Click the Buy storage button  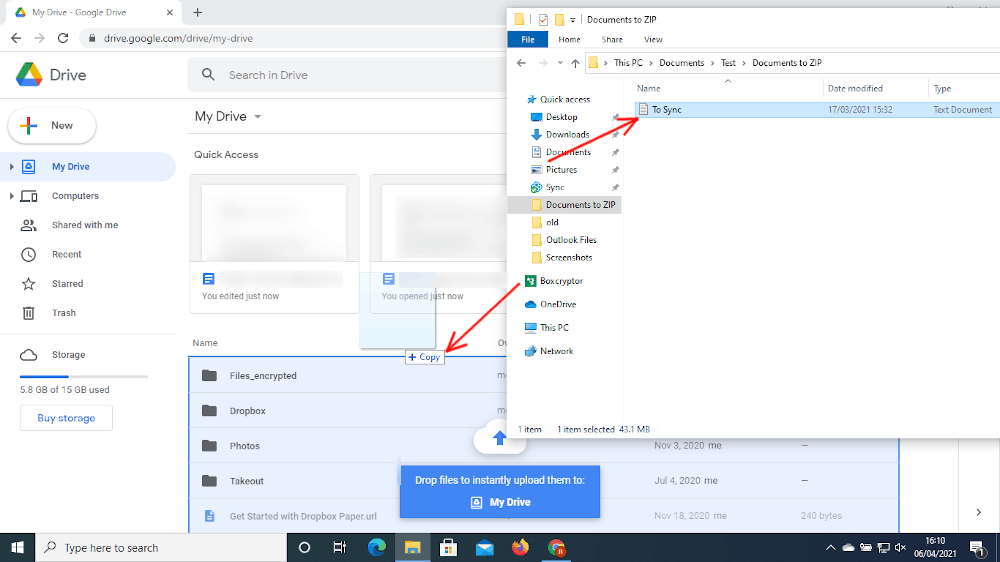pos(66,418)
